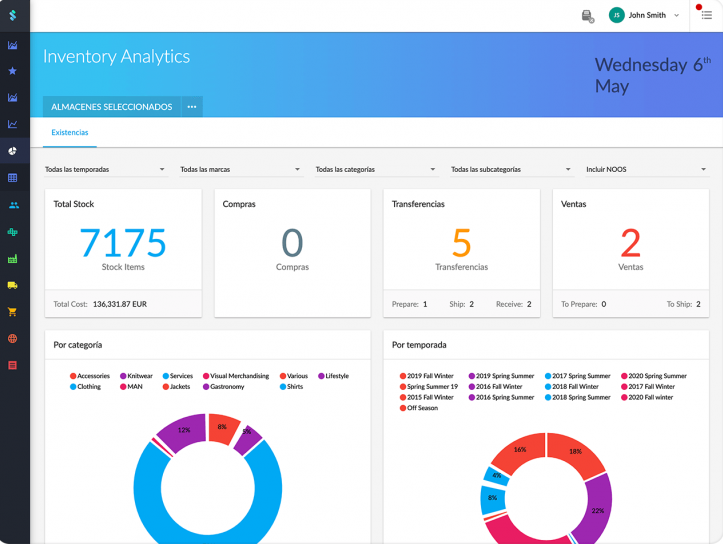Open the notifications list icon top right
Viewport: 723px width, 544px height.
[x=706, y=15]
